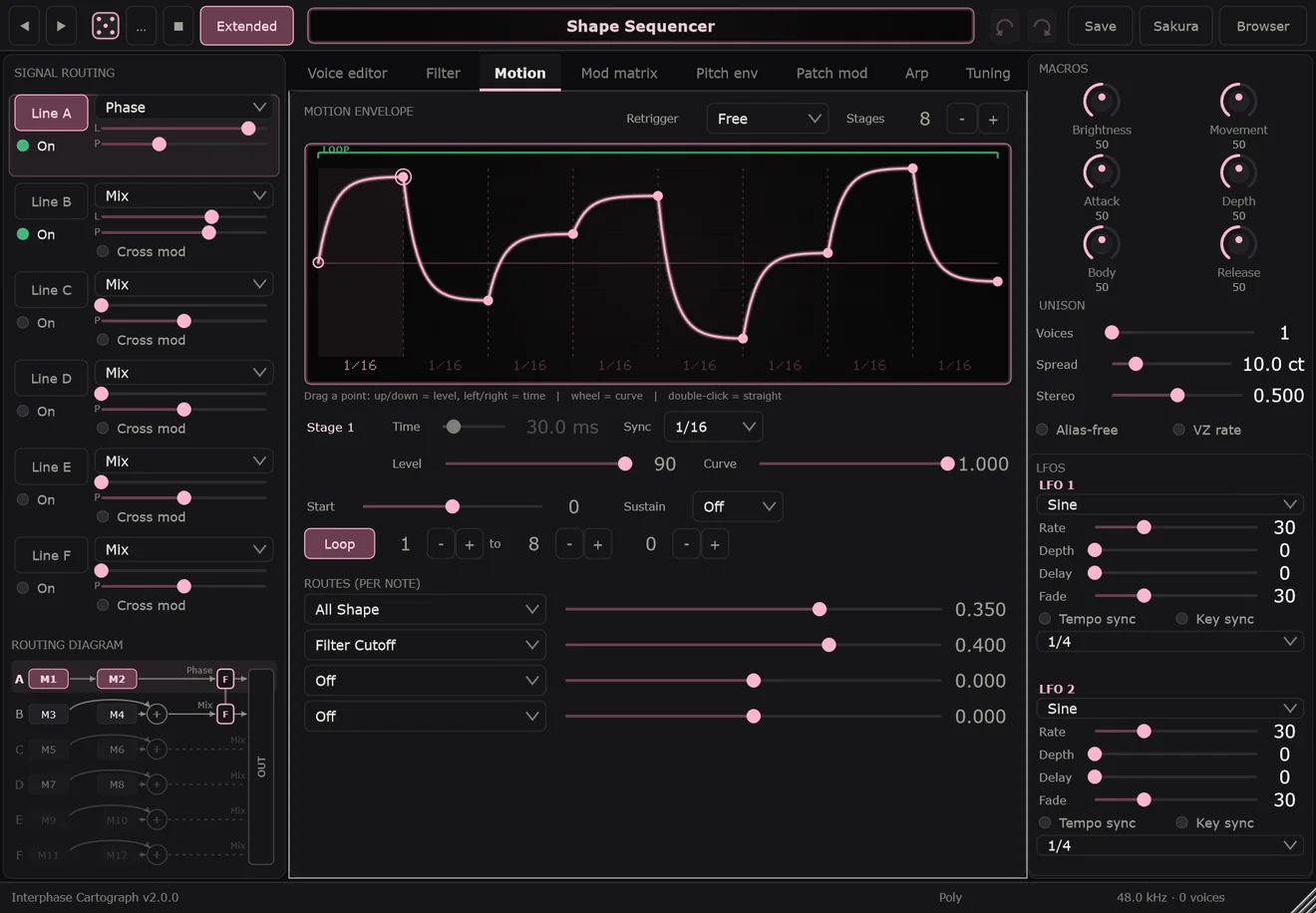Click the Body macro knob
This screenshot has width=1316, height=913.
1102,243
